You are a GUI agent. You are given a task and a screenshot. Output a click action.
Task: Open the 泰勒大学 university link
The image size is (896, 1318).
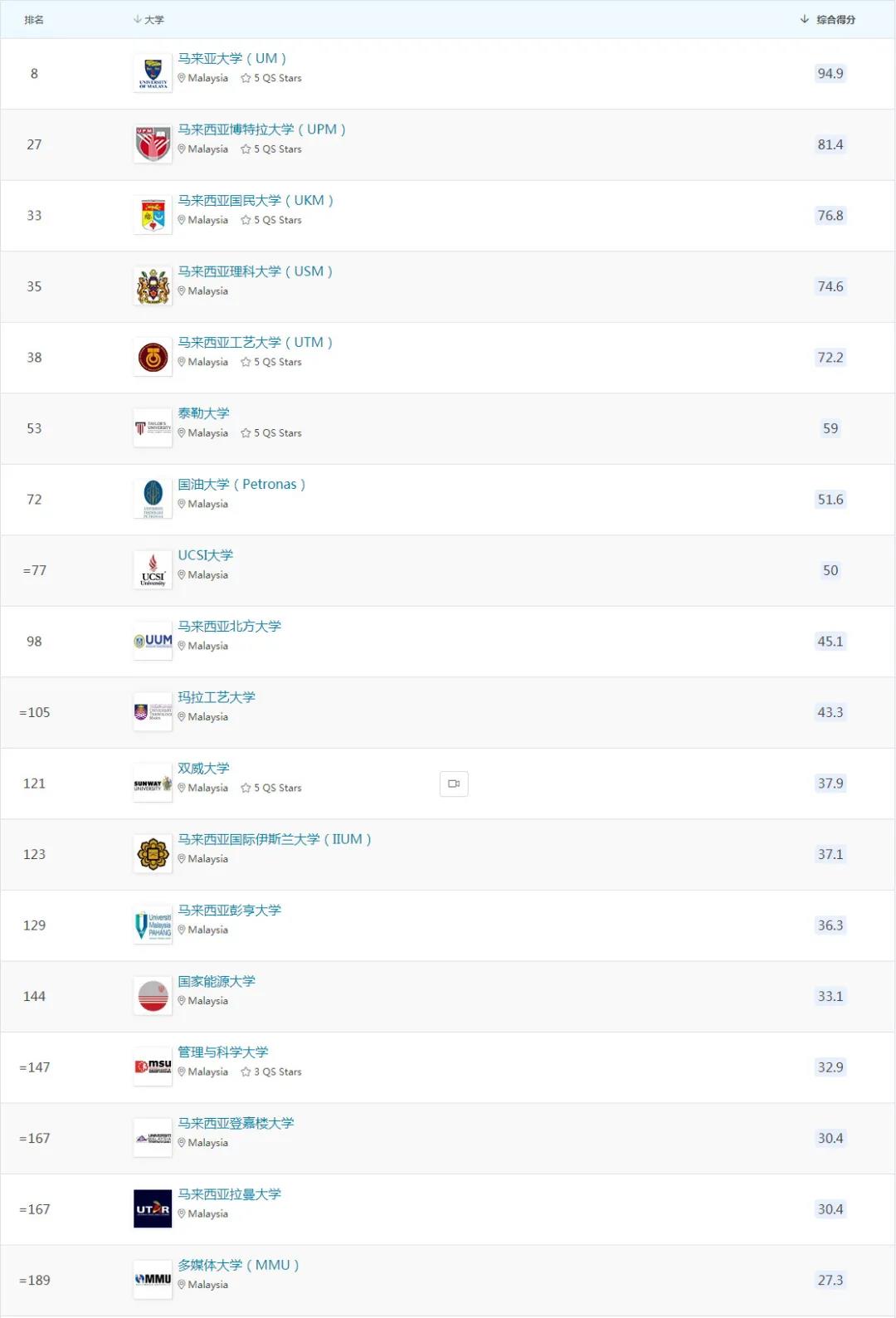(x=203, y=413)
